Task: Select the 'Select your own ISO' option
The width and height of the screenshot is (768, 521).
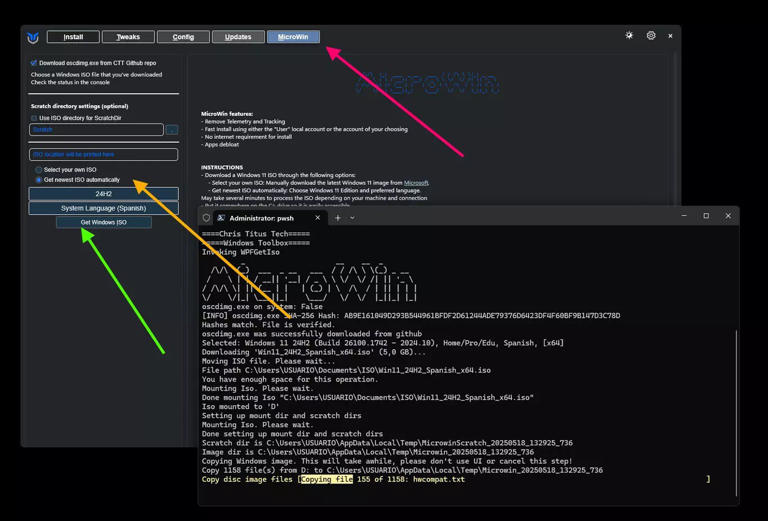Action: pyautogui.click(x=39, y=170)
